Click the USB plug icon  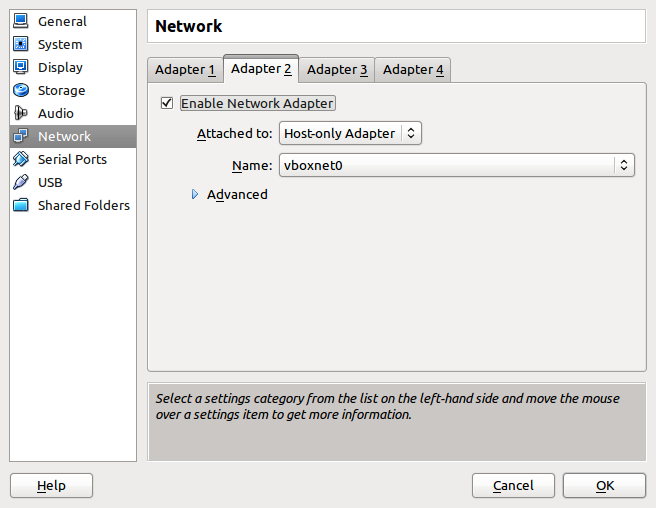[x=21, y=182]
